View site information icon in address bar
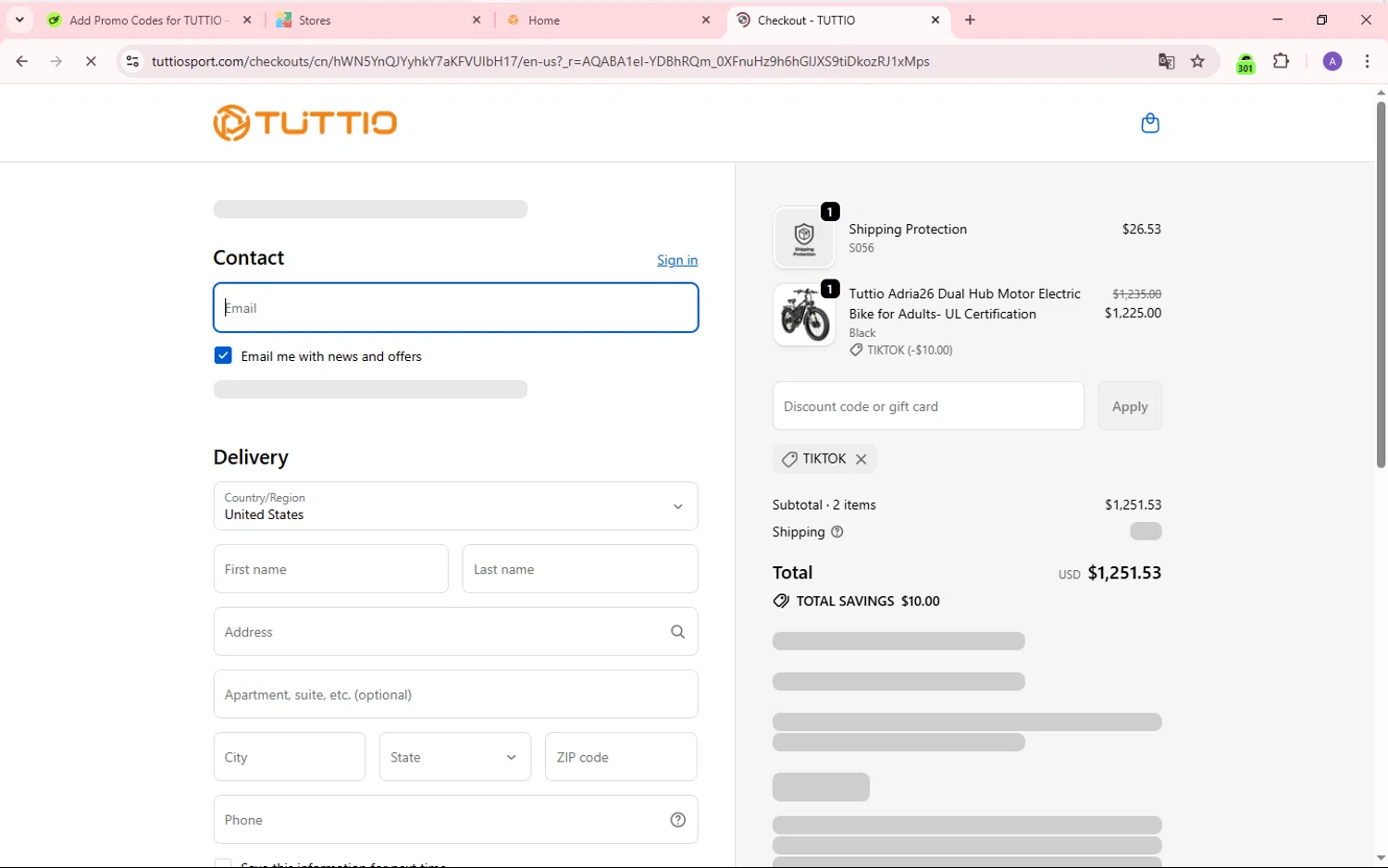Image resolution: width=1388 pixels, height=868 pixels. point(132,61)
